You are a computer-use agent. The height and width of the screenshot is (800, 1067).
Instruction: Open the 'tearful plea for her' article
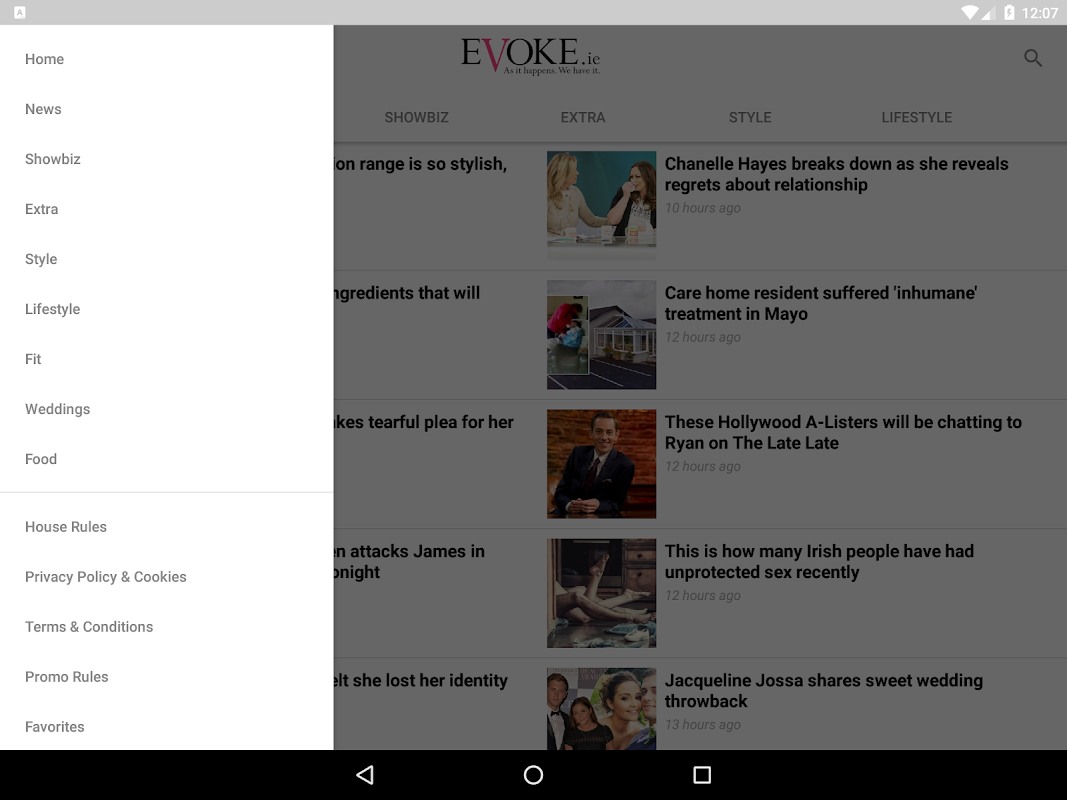tap(424, 422)
